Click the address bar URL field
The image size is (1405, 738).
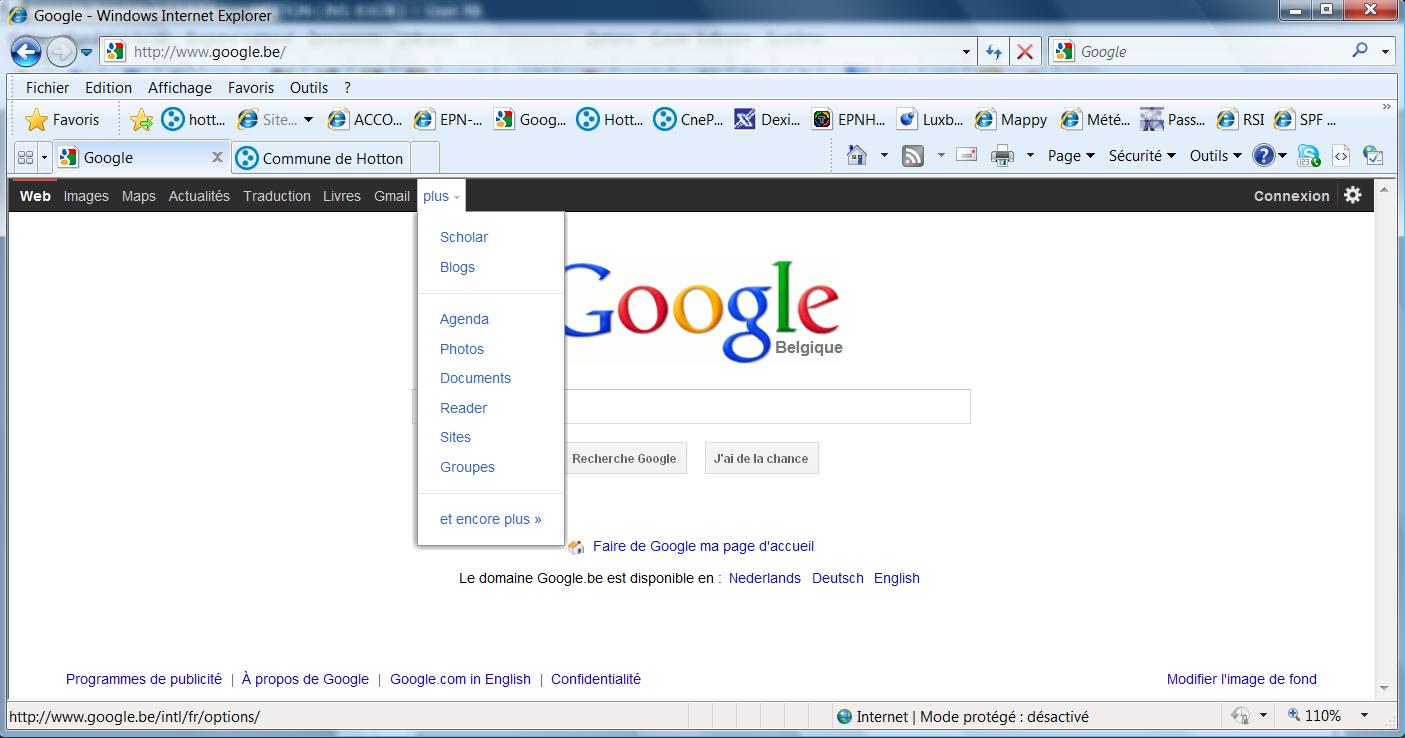coord(540,52)
